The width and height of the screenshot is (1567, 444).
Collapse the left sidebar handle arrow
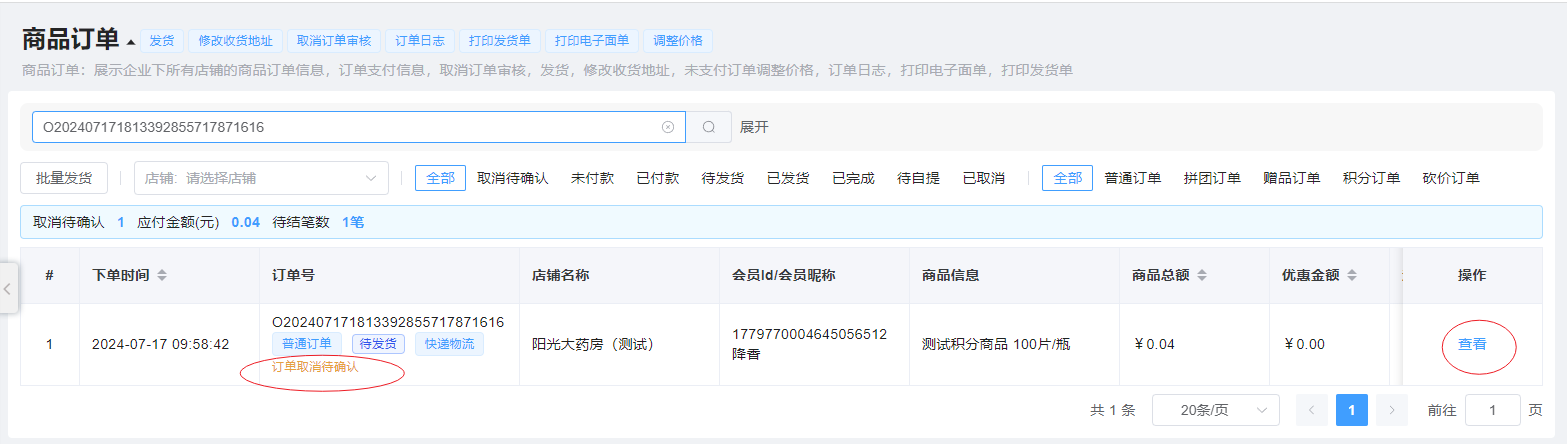click(8, 290)
